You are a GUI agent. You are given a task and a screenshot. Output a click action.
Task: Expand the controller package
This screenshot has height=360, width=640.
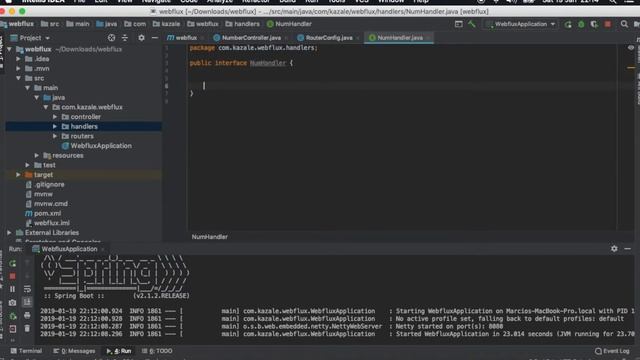click(55, 117)
